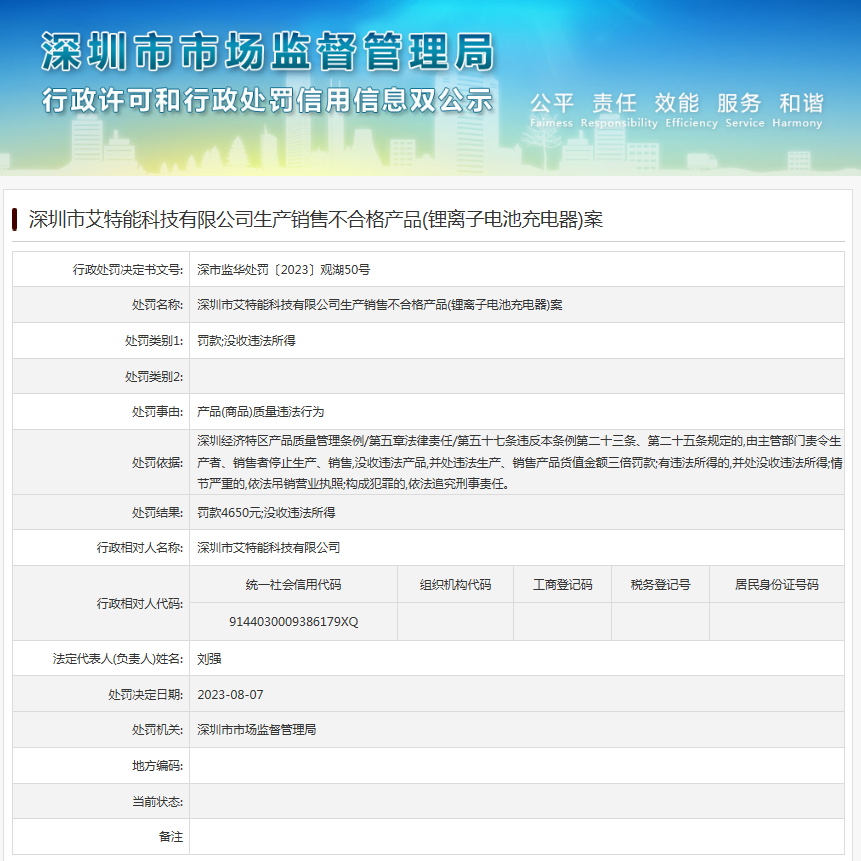Click the 公平 Fairness slogan
The width and height of the screenshot is (861, 861).
(x=552, y=110)
